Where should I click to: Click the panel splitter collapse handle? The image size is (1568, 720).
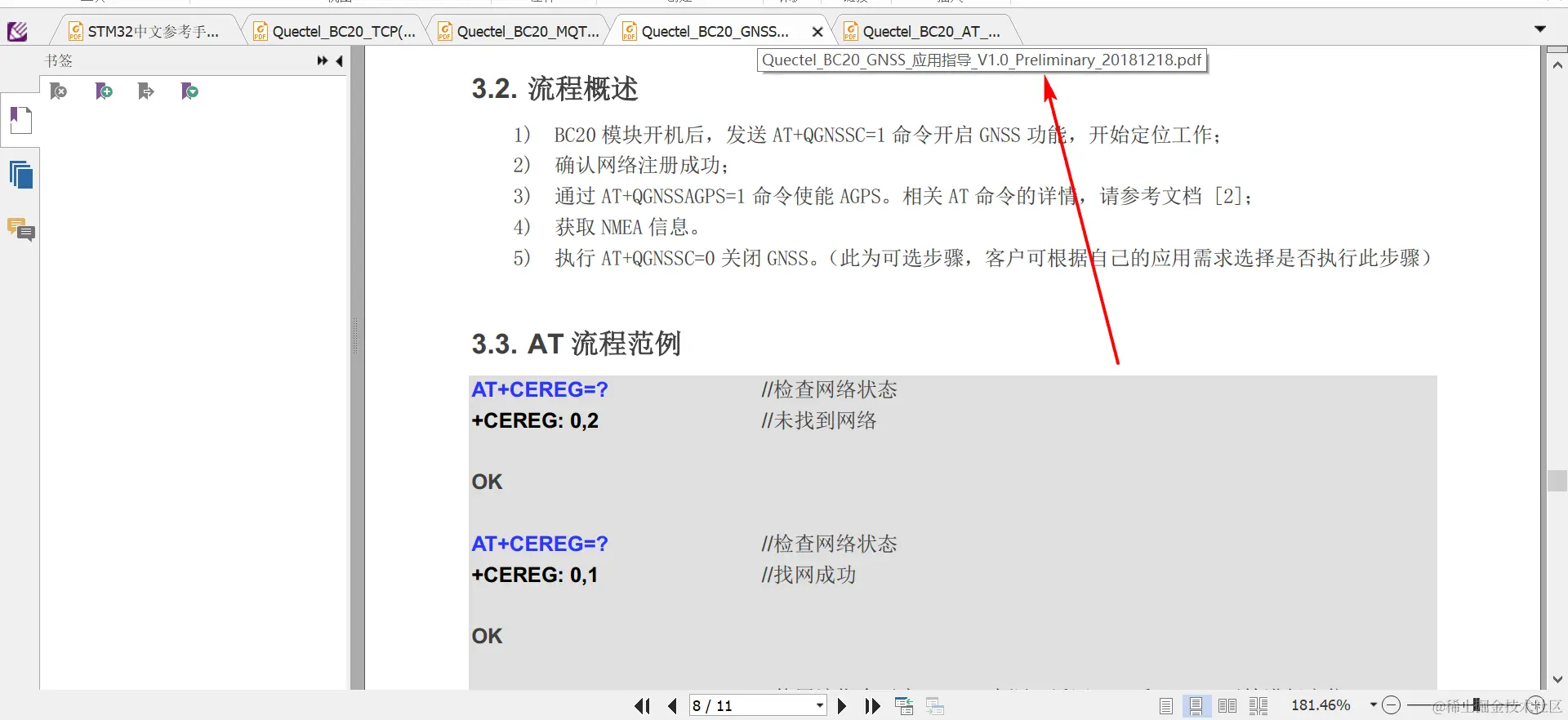(355, 336)
